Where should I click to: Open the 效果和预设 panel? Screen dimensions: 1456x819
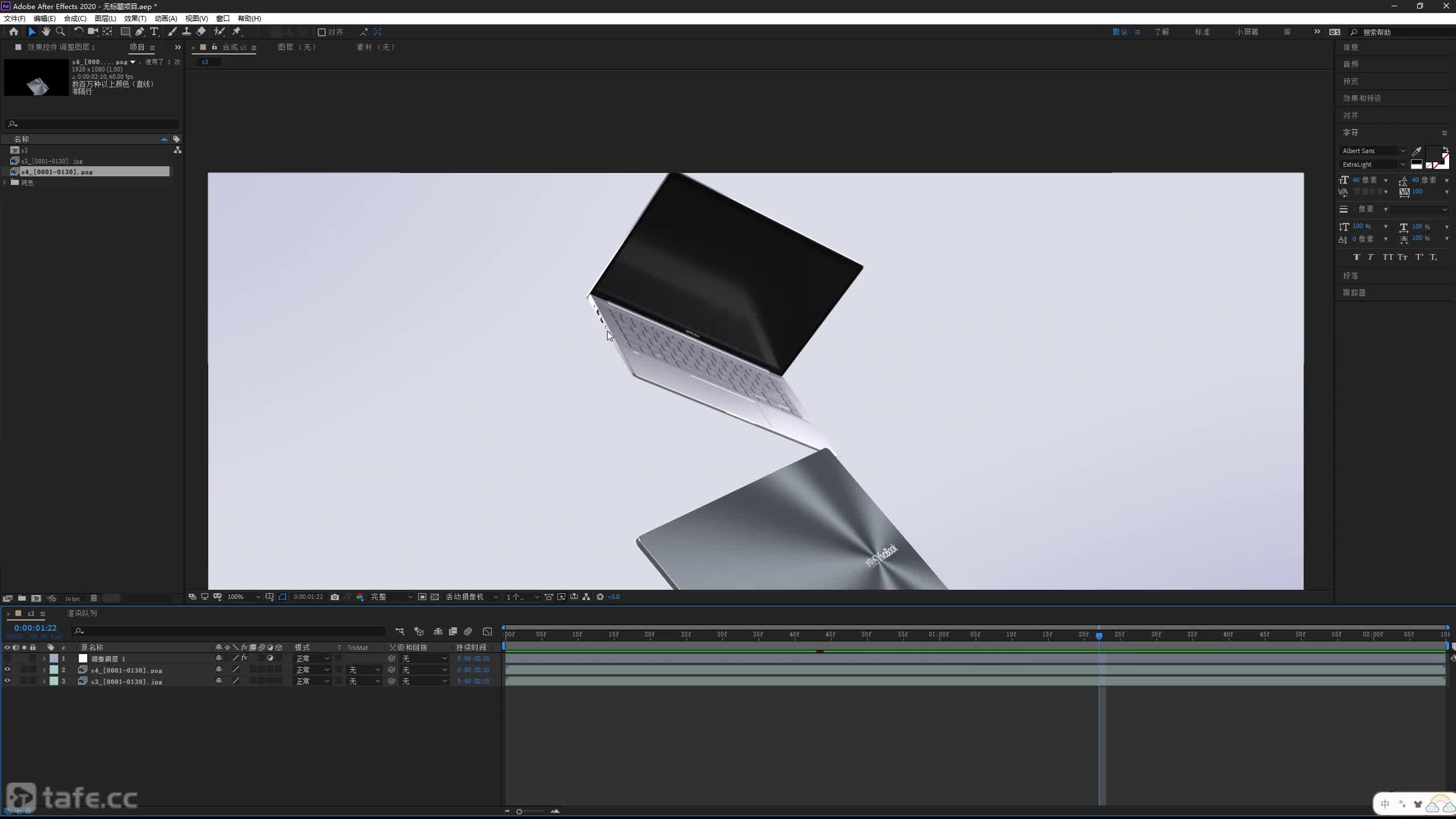tap(1362, 98)
